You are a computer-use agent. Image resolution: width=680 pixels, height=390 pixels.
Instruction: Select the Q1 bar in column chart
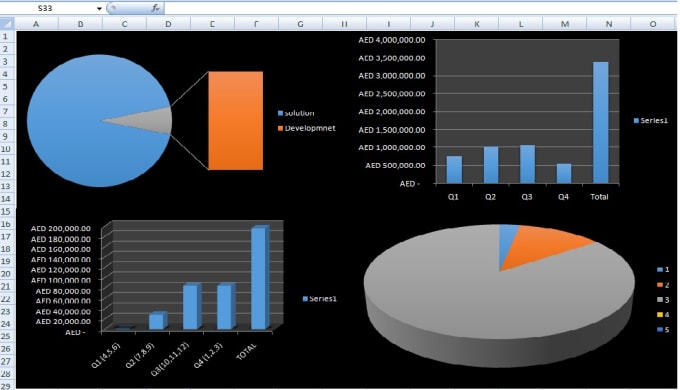[454, 170]
